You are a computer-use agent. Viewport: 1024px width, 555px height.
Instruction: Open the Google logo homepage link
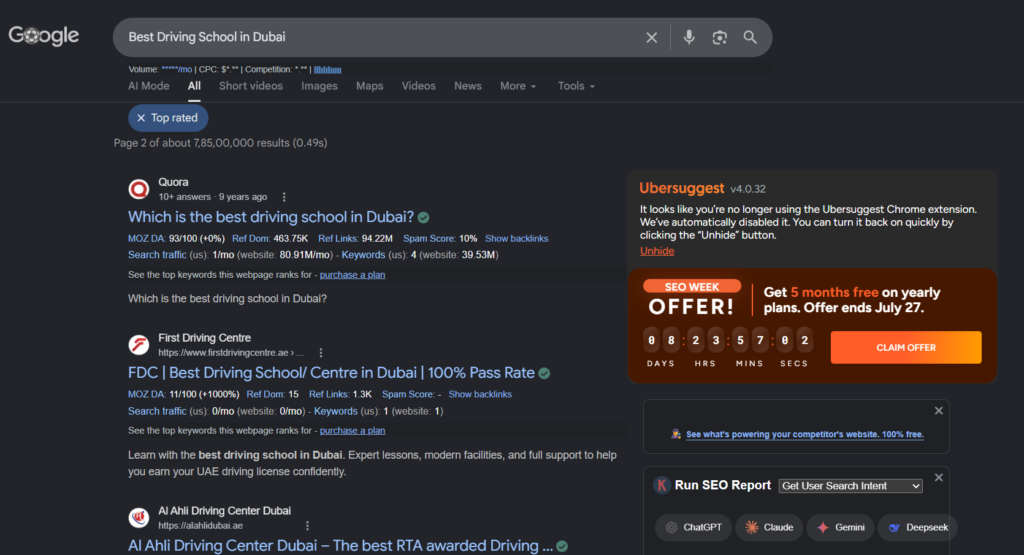coord(44,35)
